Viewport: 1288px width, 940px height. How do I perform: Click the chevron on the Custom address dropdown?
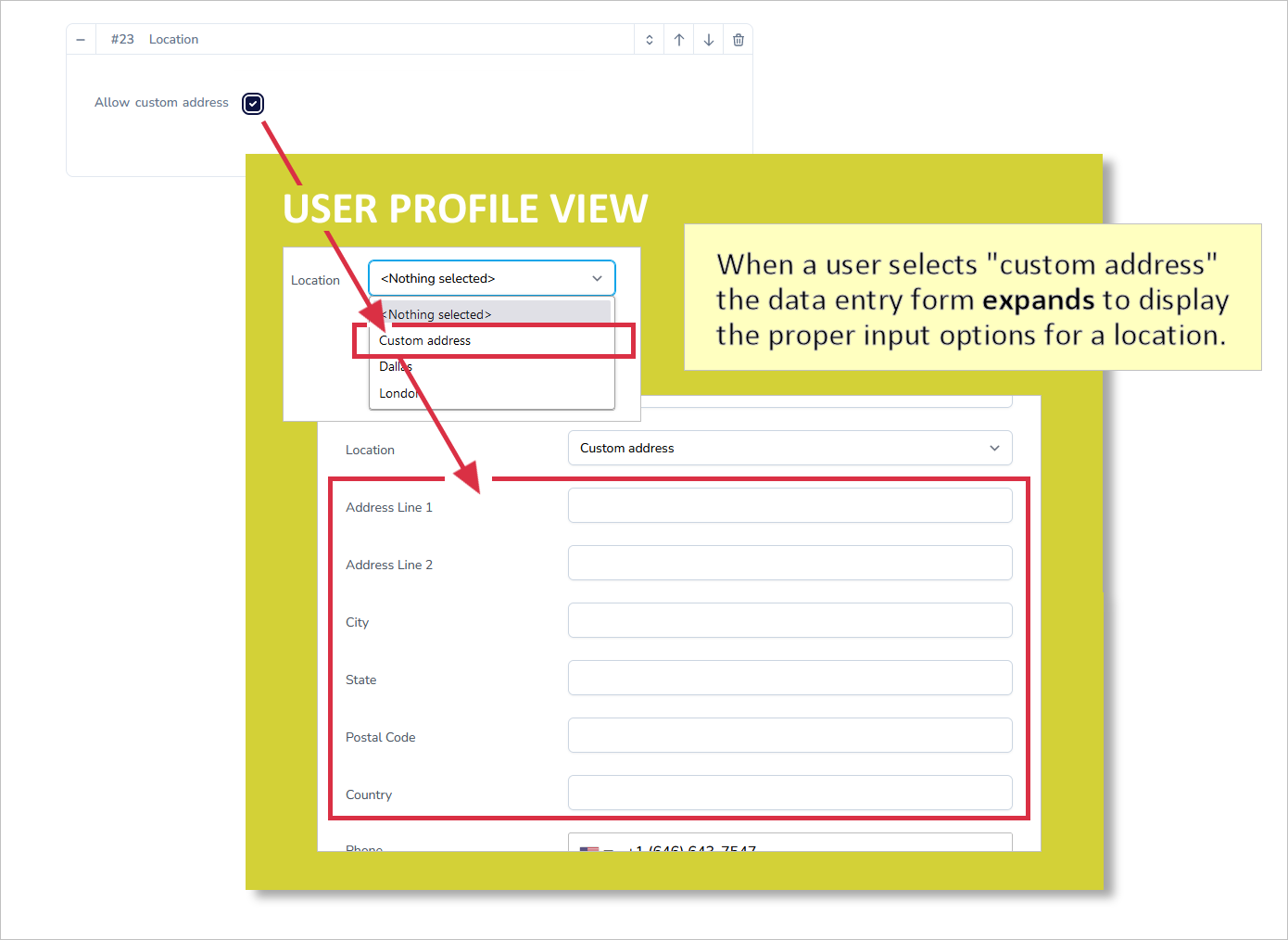tap(994, 448)
